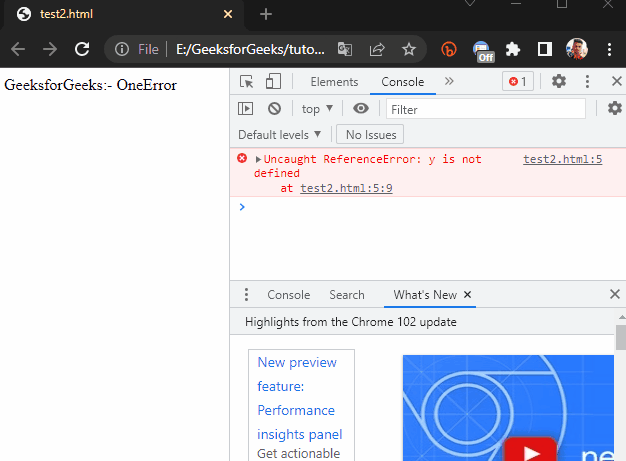Show the console sidebar
The image size is (626, 461).
245,109
